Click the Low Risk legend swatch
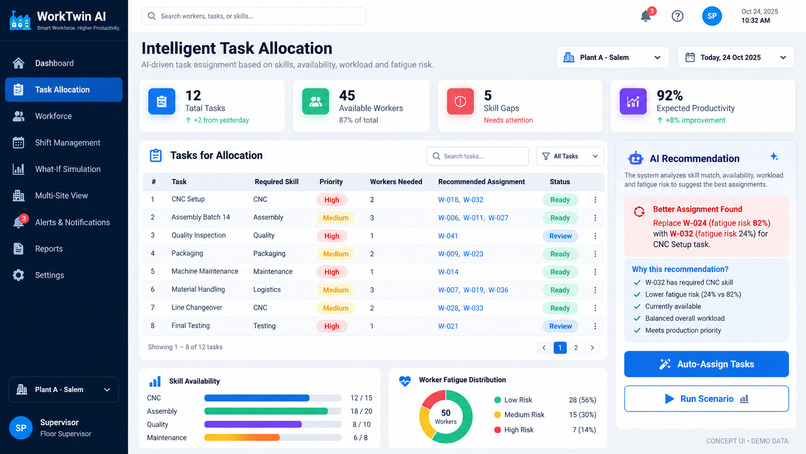Screen dimensions: 806x454 pyautogui.click(x=497, y=400)
